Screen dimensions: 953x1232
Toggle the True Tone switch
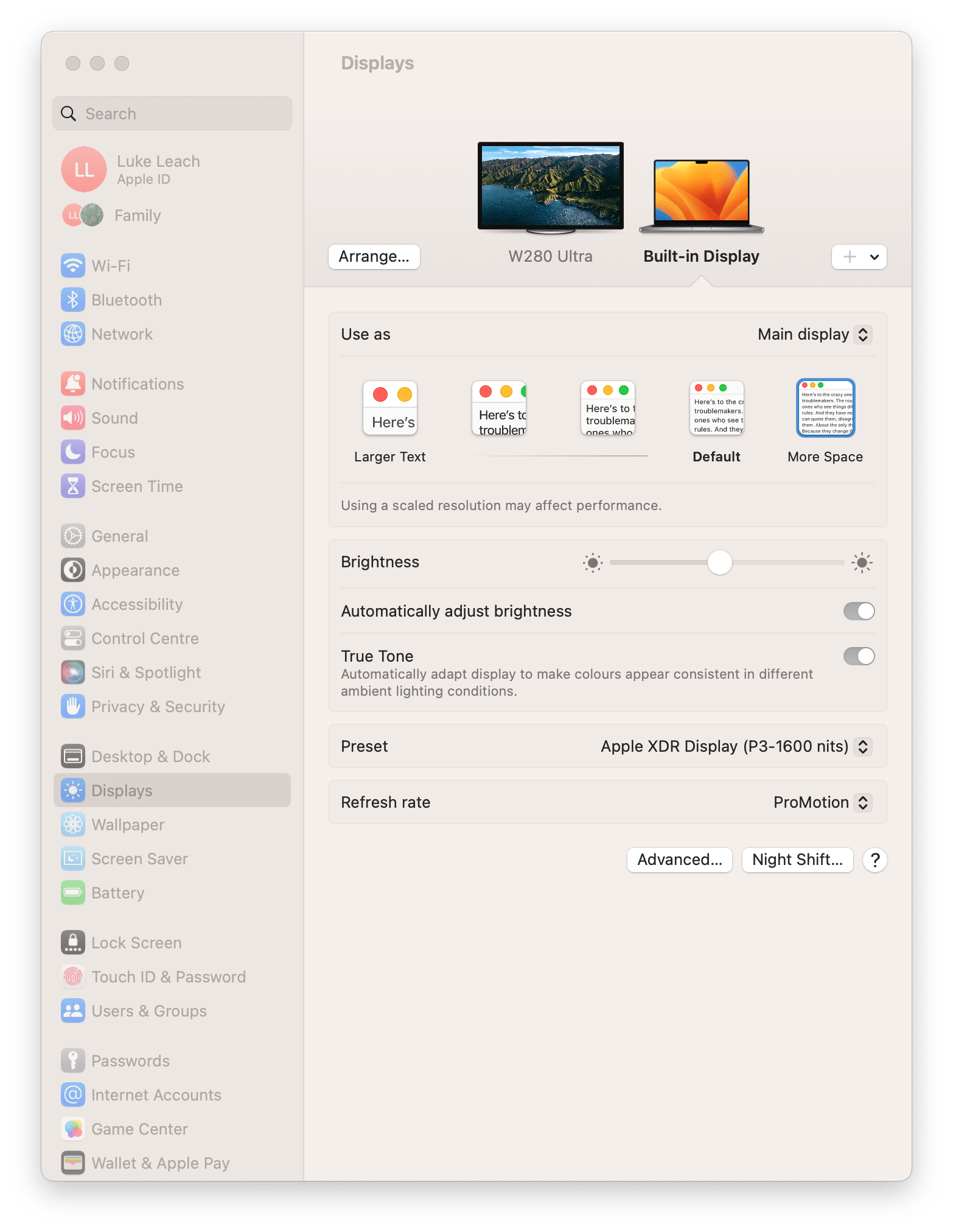[859, 656]
